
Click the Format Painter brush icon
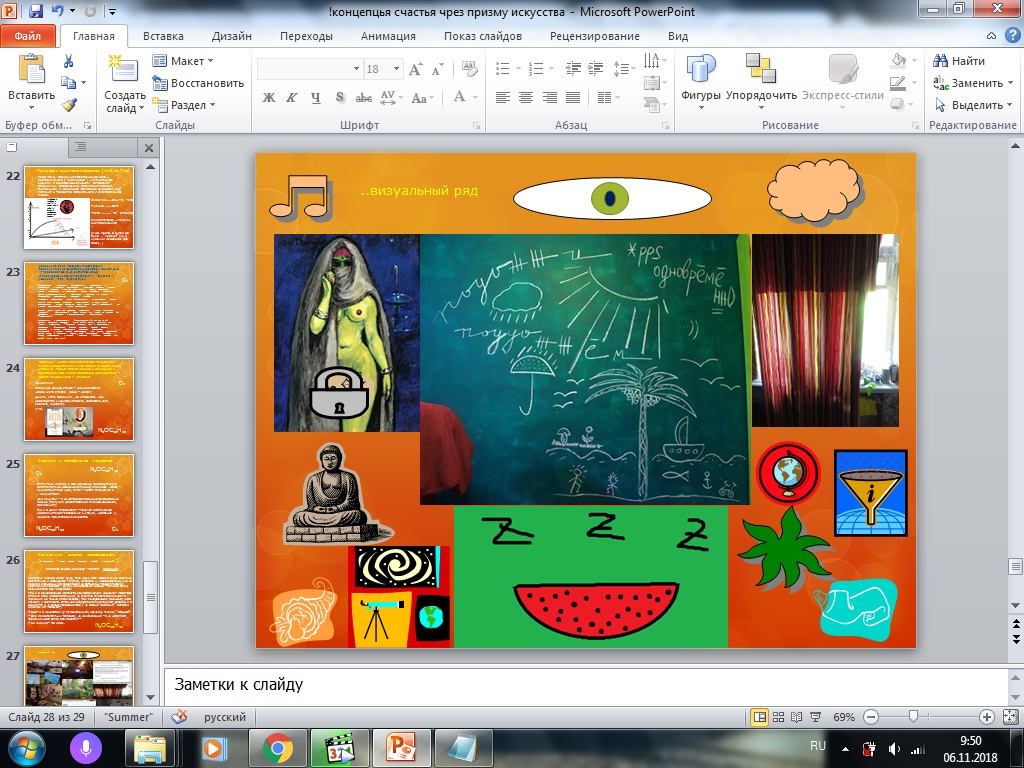tap(69, 104)
